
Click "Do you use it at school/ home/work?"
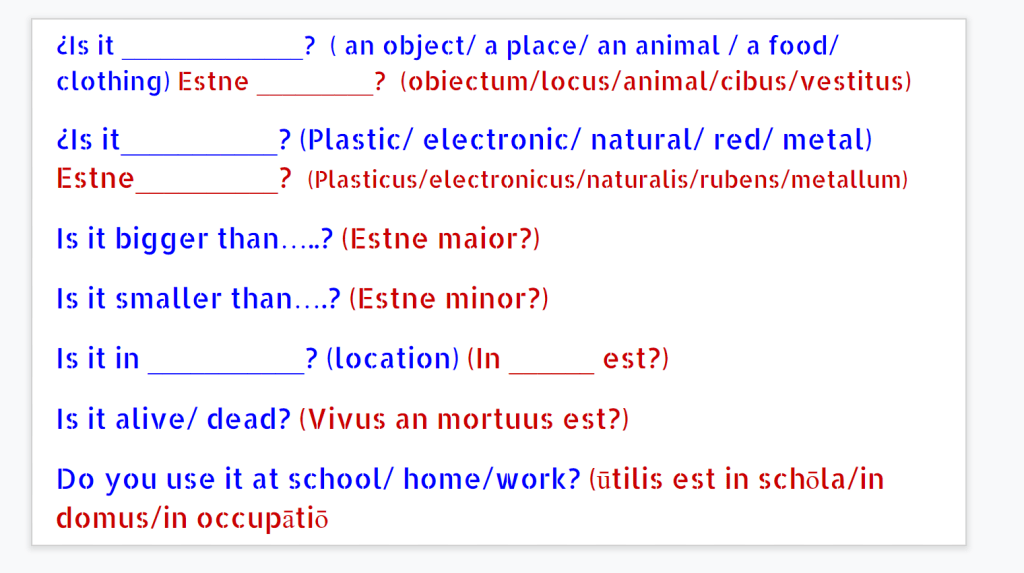pos(318,480)
